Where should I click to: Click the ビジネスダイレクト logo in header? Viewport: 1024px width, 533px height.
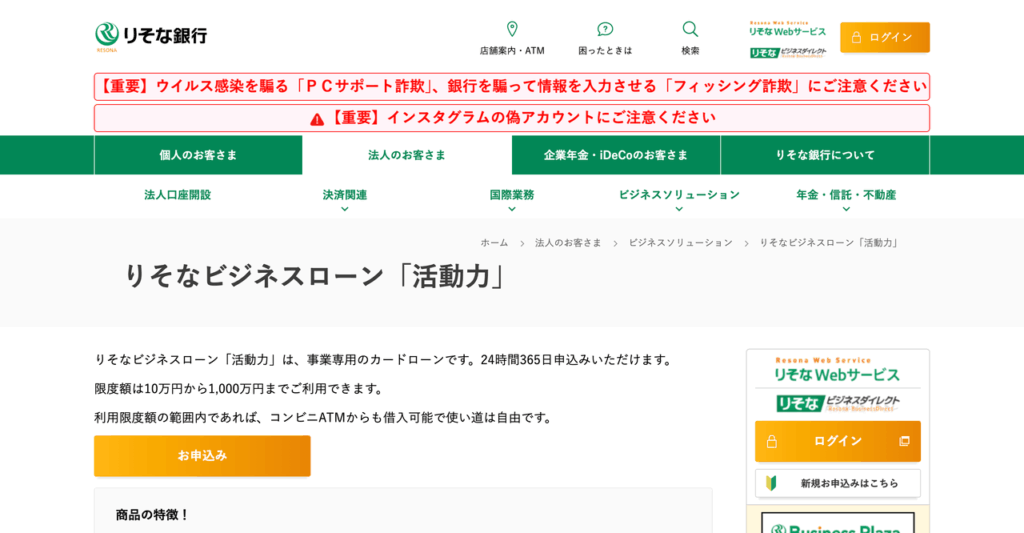[788, 53]
